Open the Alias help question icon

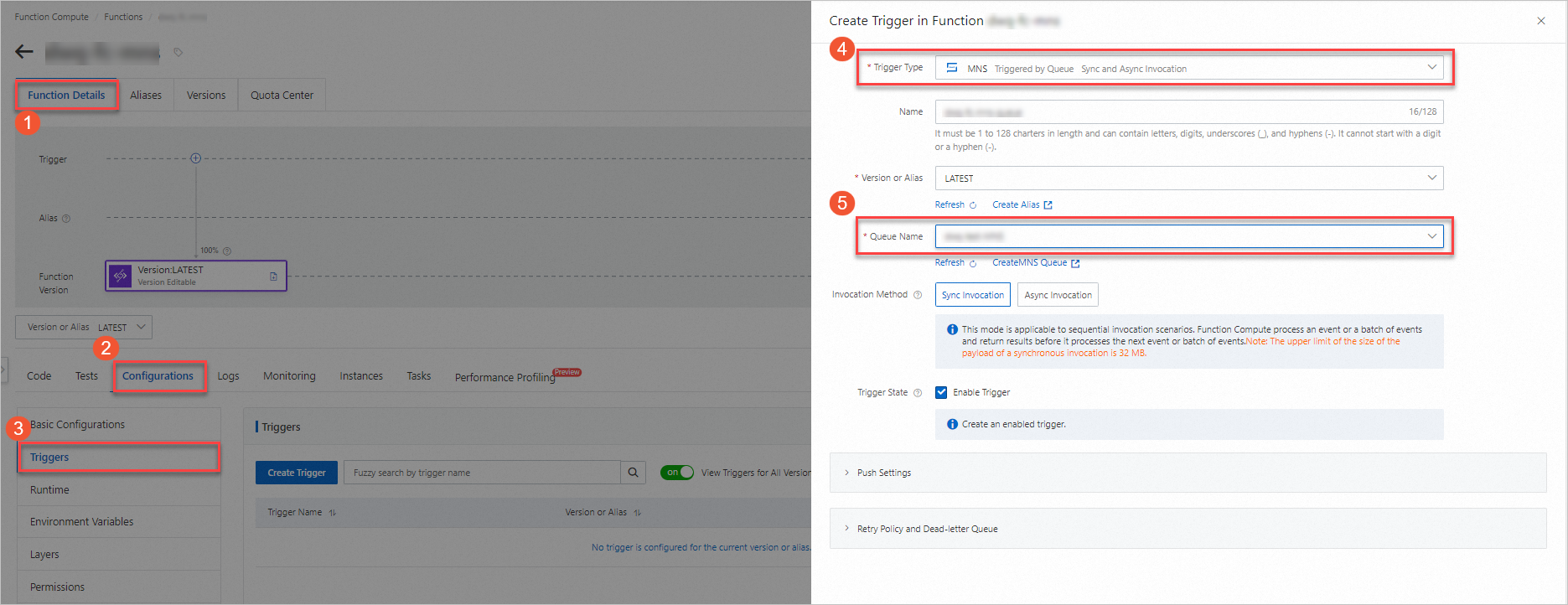(x=66, y=219)
